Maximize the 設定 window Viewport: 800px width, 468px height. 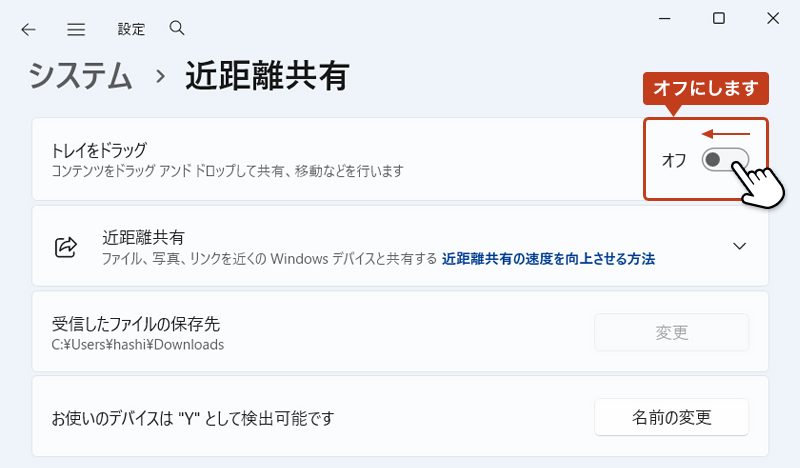tap(719, 18)
